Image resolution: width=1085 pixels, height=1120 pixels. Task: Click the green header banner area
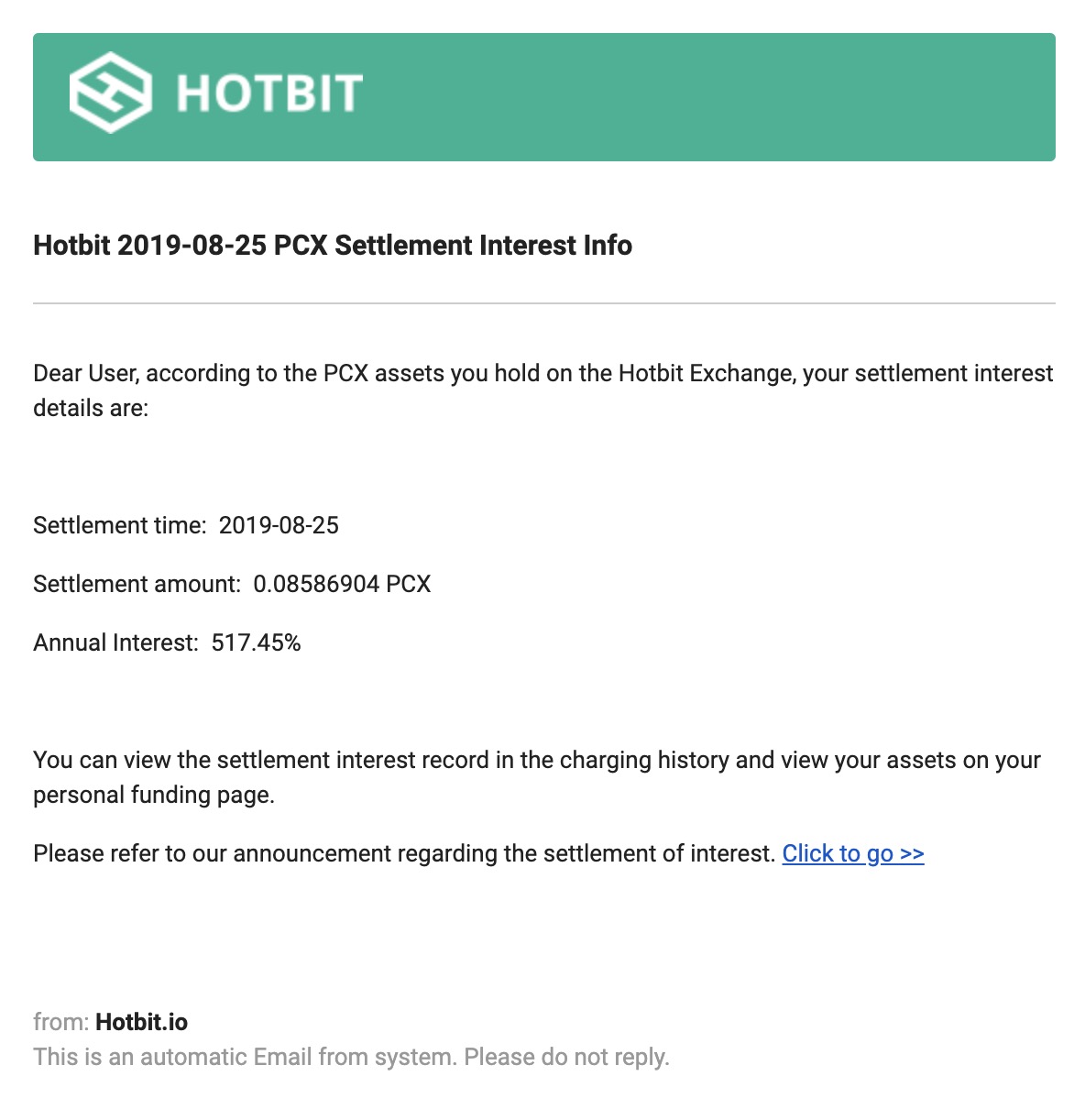544,97
